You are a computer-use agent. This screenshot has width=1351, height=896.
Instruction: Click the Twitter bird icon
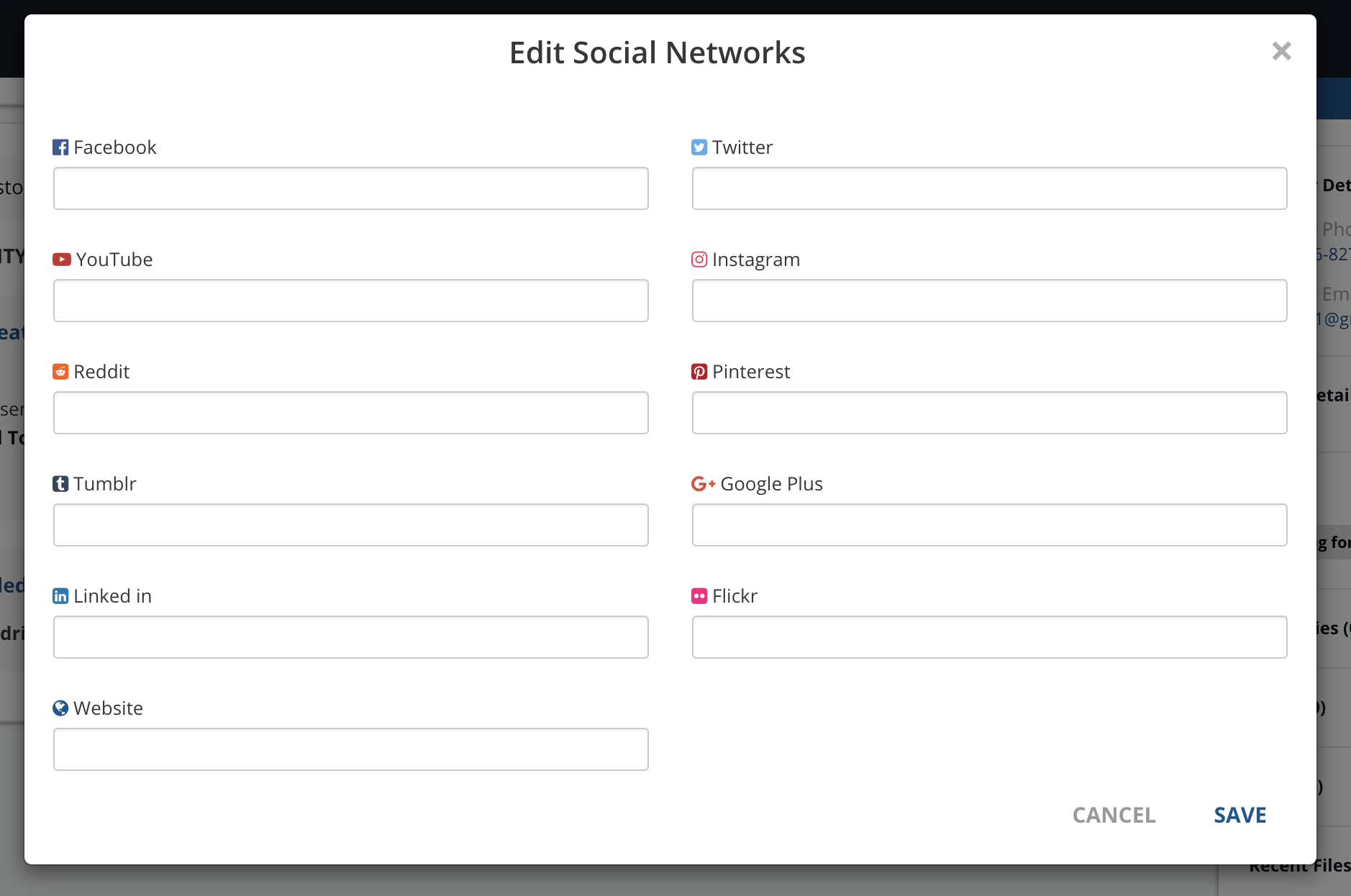click(699, 147)
